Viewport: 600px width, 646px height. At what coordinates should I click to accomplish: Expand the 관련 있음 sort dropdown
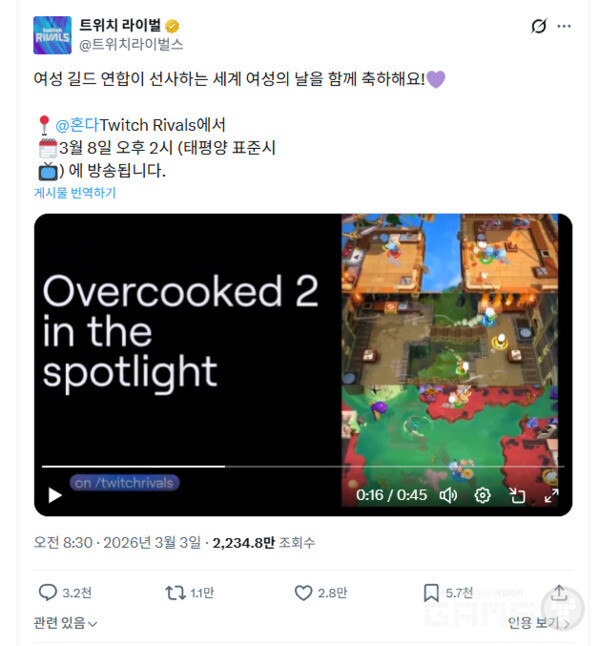click(x=65, y=623)
